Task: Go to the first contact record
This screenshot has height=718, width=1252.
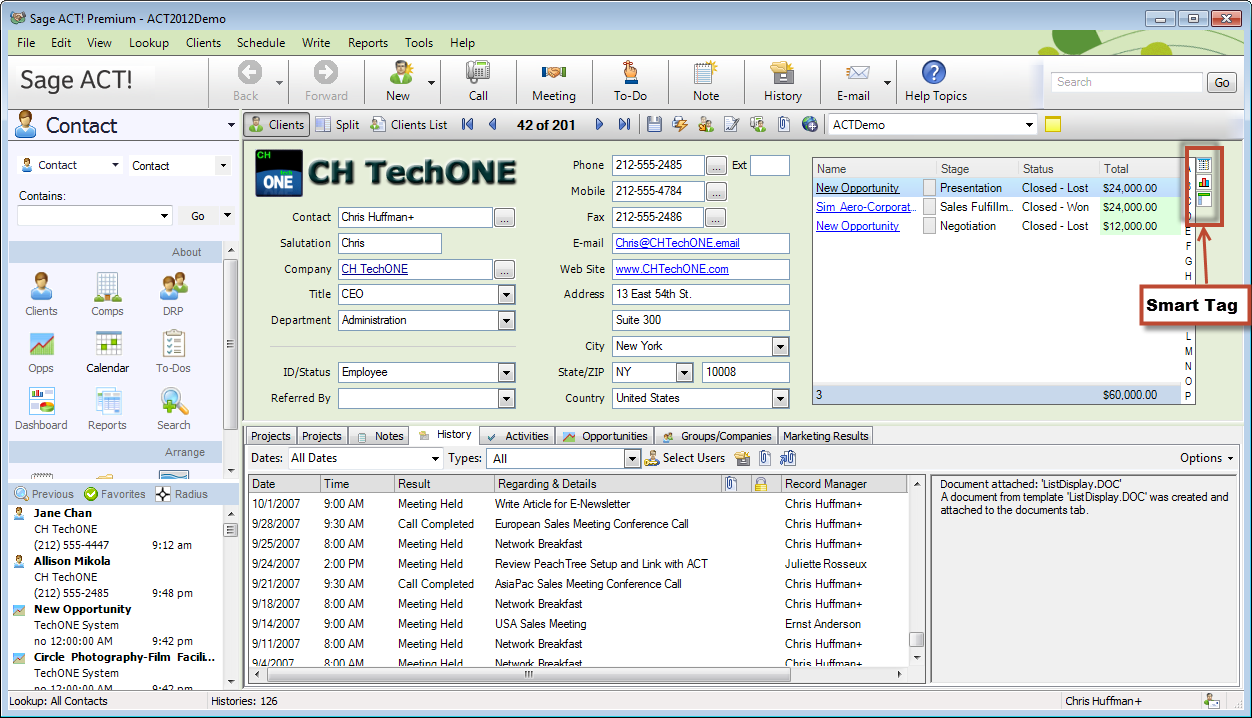Action: tap(467, 125)
